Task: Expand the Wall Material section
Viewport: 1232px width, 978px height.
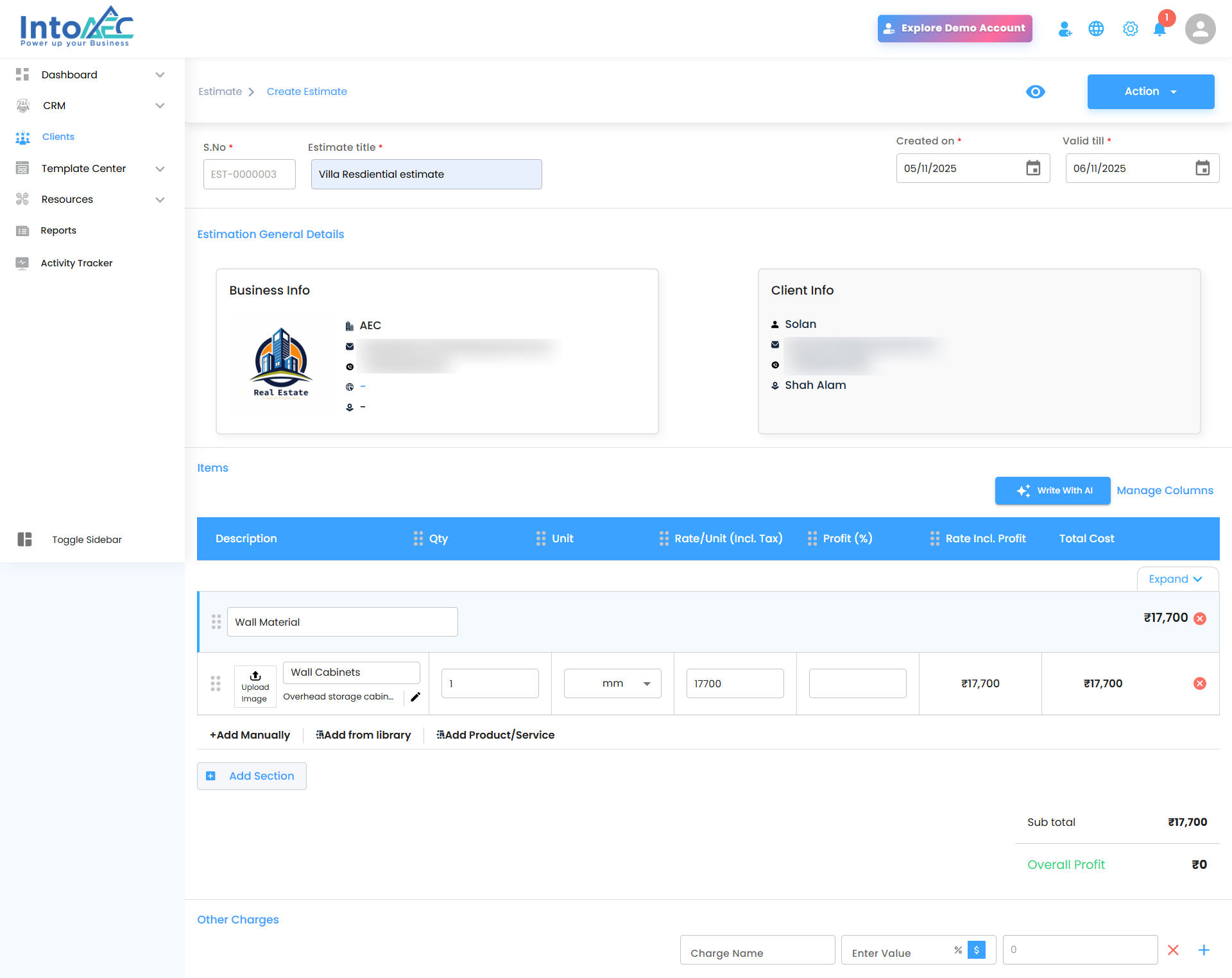Action: (1176, 579)
